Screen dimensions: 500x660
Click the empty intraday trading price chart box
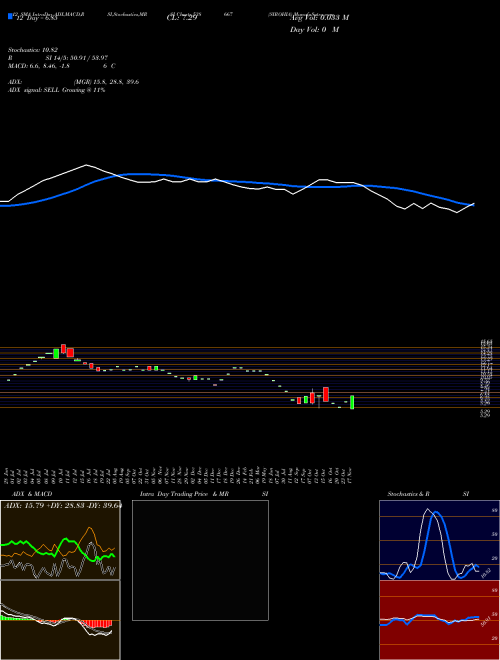click(200, 560)
